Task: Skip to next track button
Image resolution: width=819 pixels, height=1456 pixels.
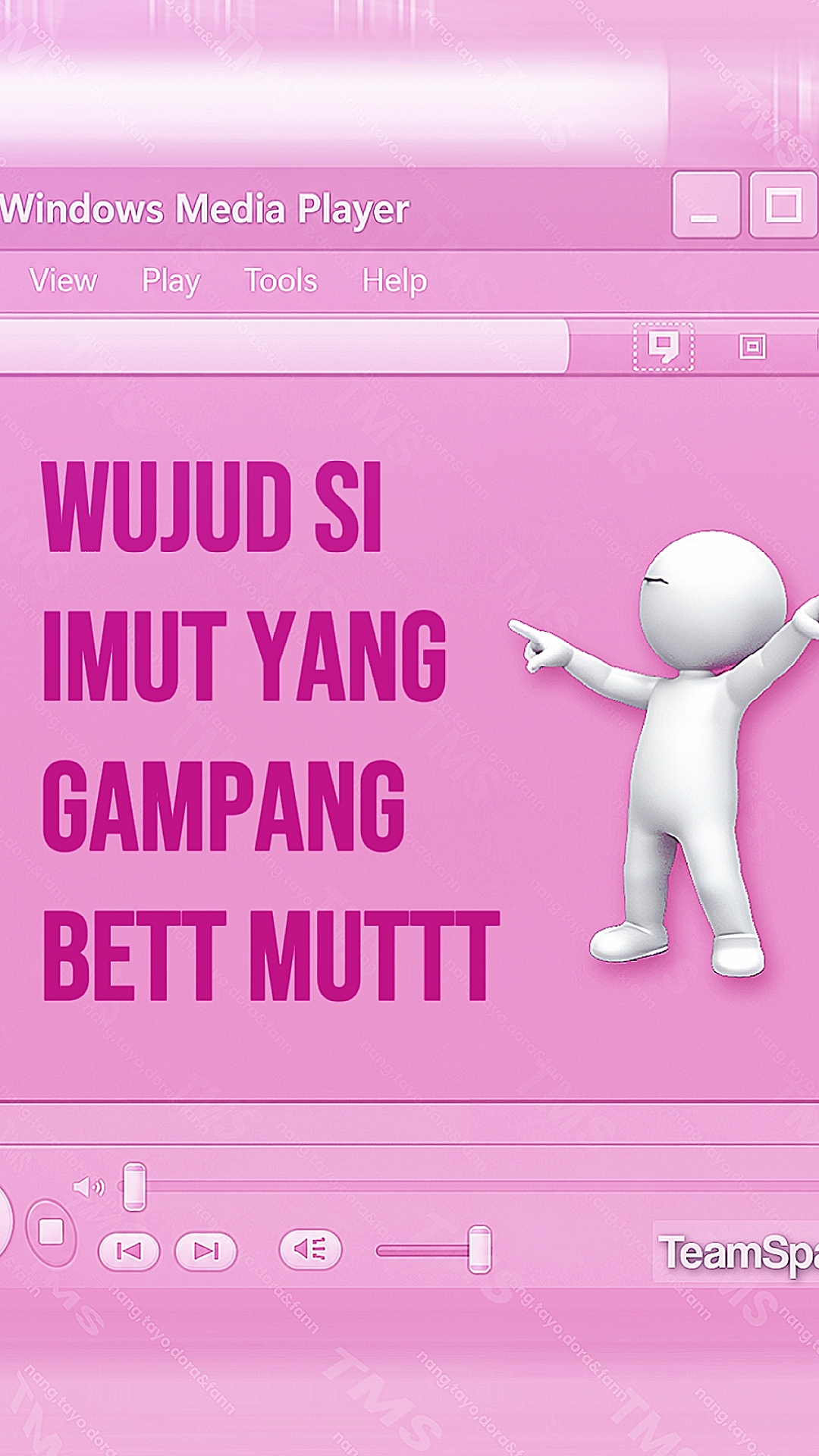Action: pyautogui.click(x=206, y=1250)
